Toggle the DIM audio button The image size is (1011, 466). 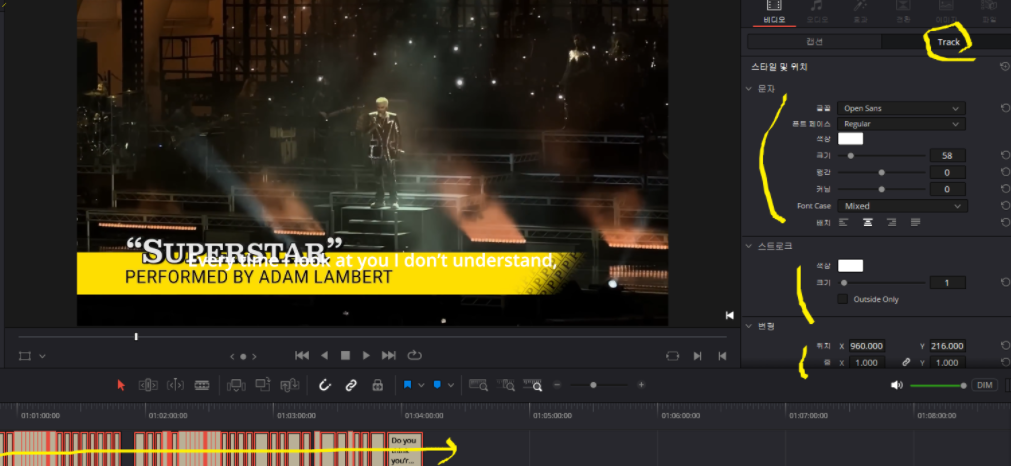tap(984, 385)
